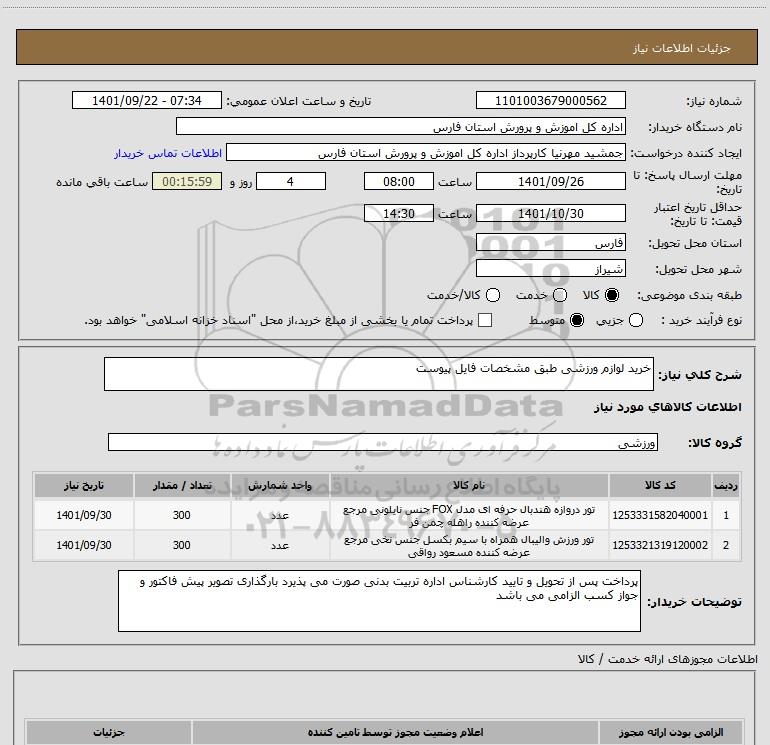
Task: Click the نام کالا column header
Action: (469, 486)
